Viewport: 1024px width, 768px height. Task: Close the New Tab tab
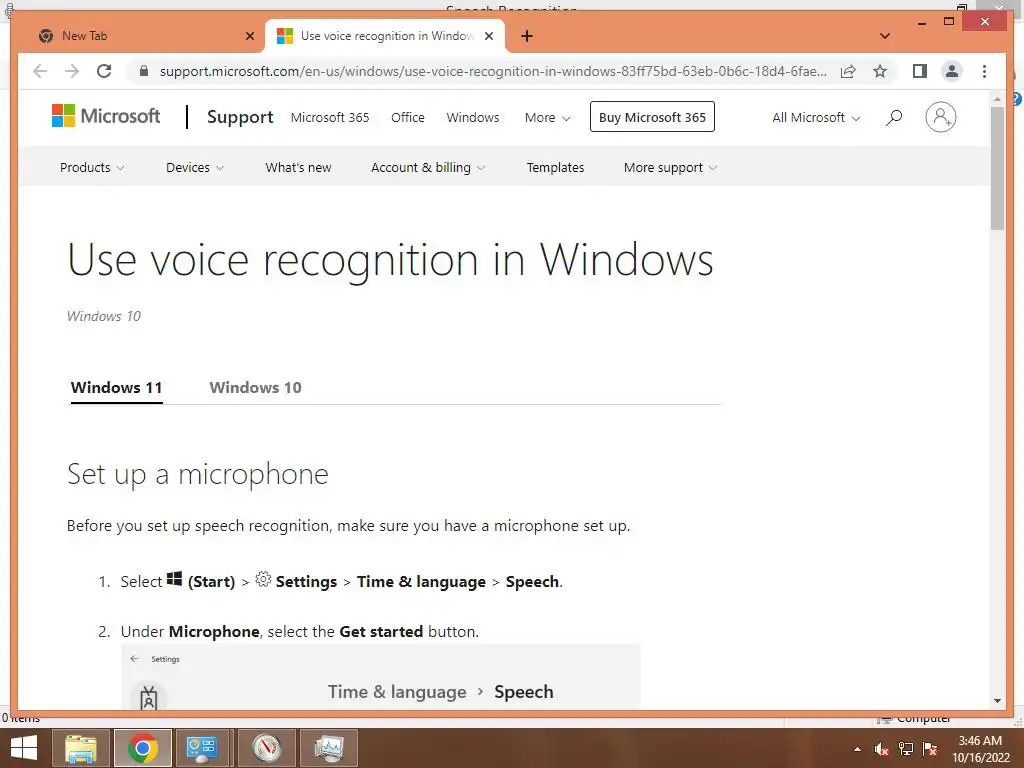(x=249, y=36)
